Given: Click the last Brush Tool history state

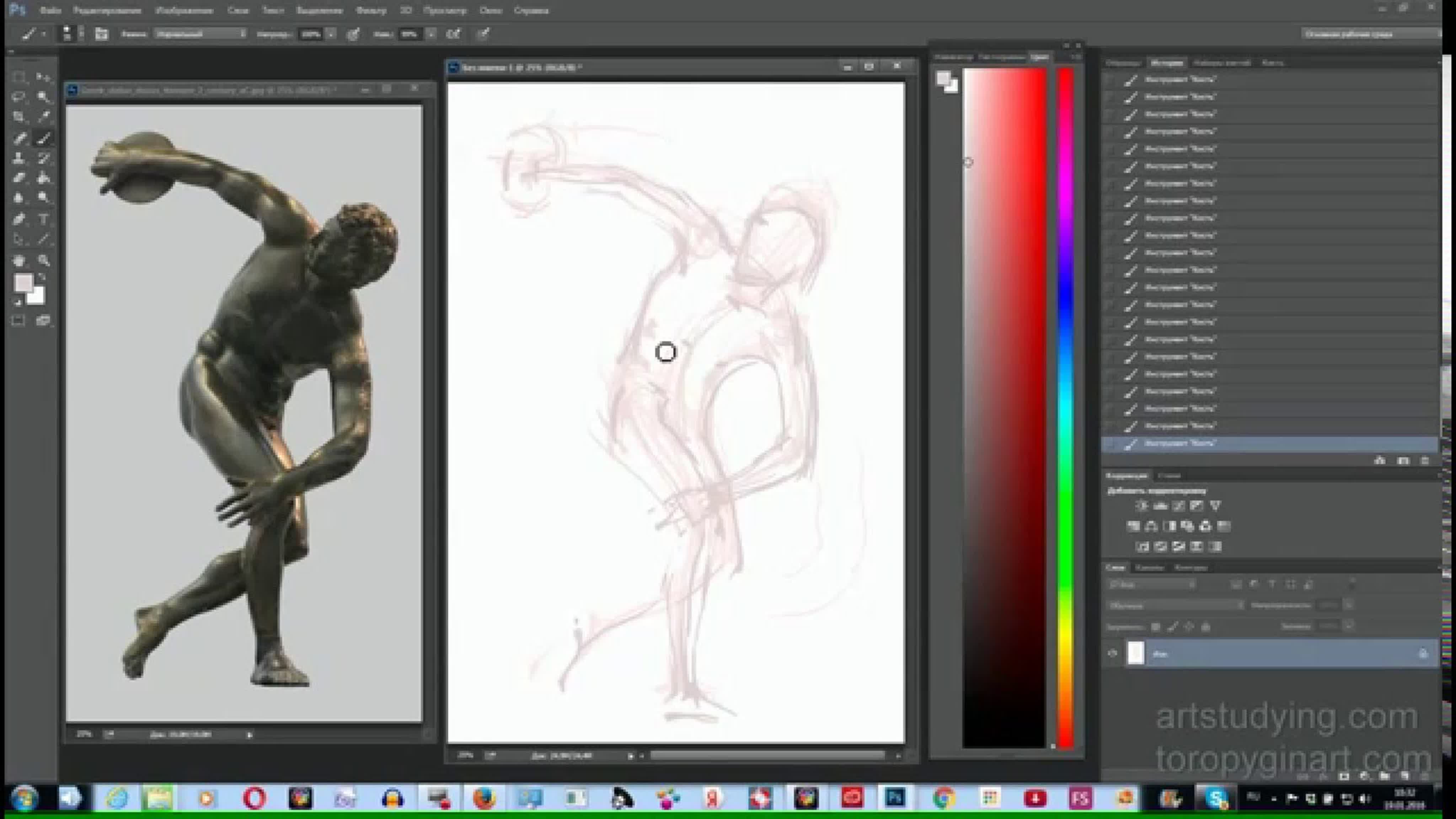Looking at the screenshot, I should tap(1179, 444).
